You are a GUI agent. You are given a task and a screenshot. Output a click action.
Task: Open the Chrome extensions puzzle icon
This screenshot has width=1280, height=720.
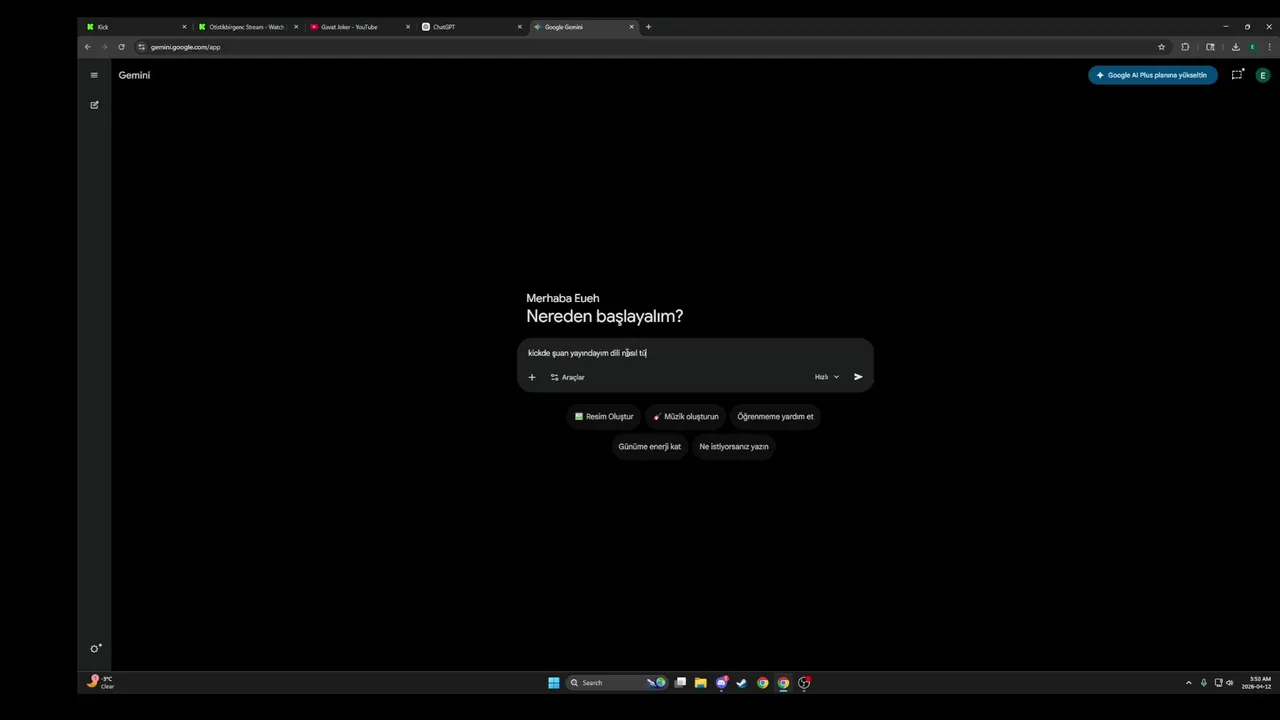click(1185, 47)
